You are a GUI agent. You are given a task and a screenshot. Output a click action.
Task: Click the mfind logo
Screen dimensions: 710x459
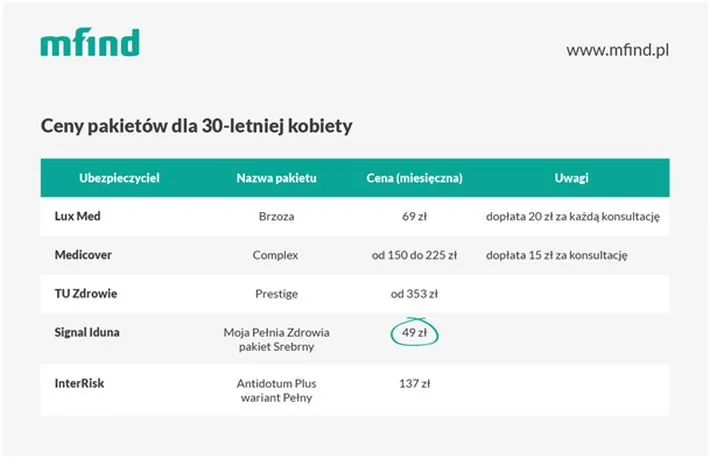90,42
